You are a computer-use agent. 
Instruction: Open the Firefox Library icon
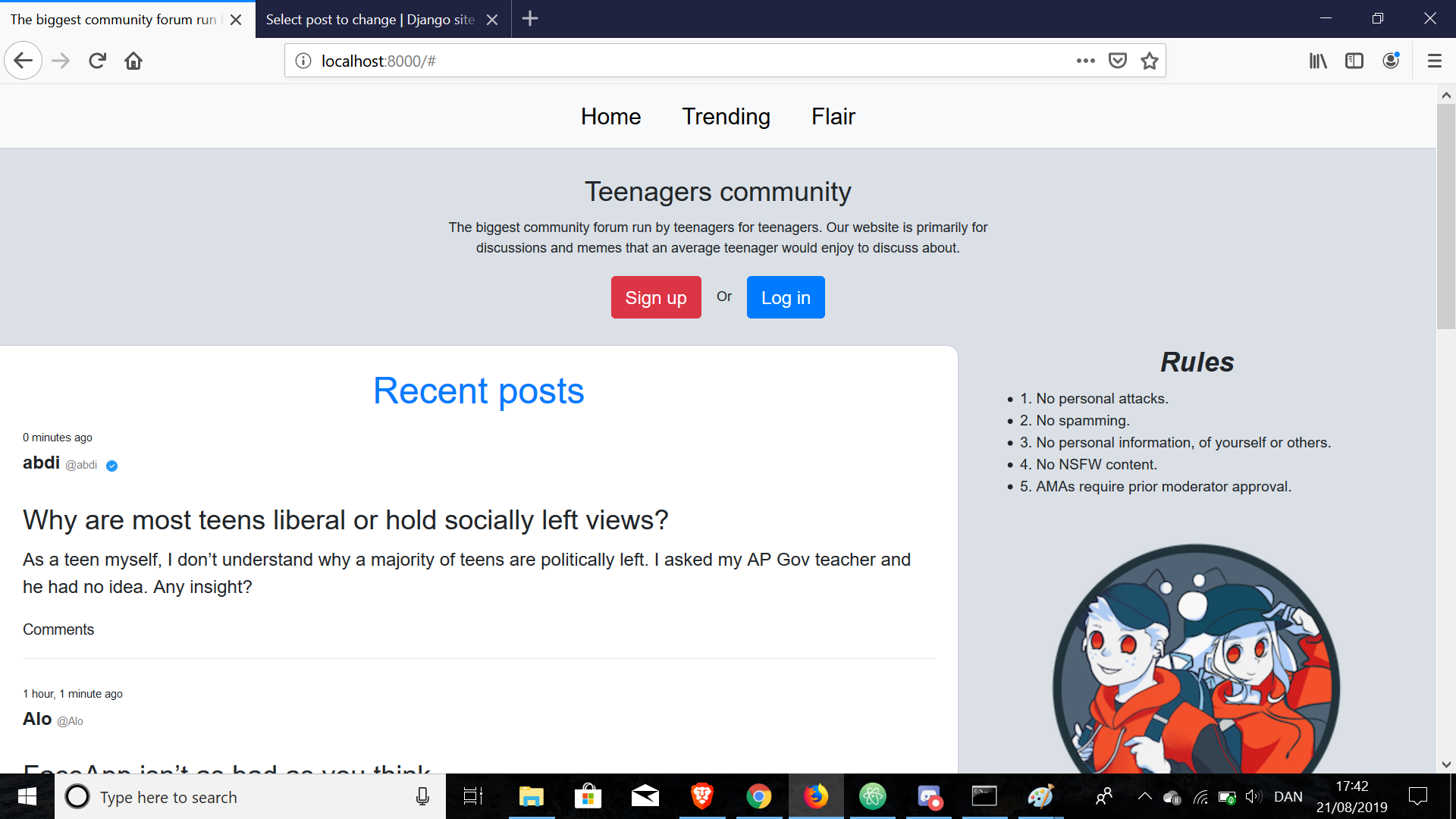click(x=1318, y=60)
